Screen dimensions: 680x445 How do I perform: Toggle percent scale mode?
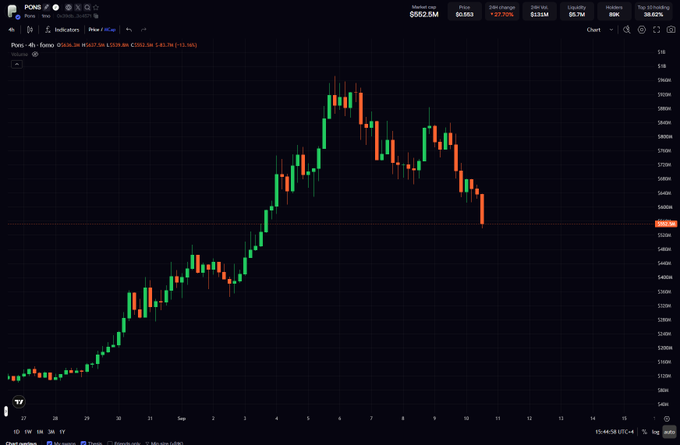[644, 432]
